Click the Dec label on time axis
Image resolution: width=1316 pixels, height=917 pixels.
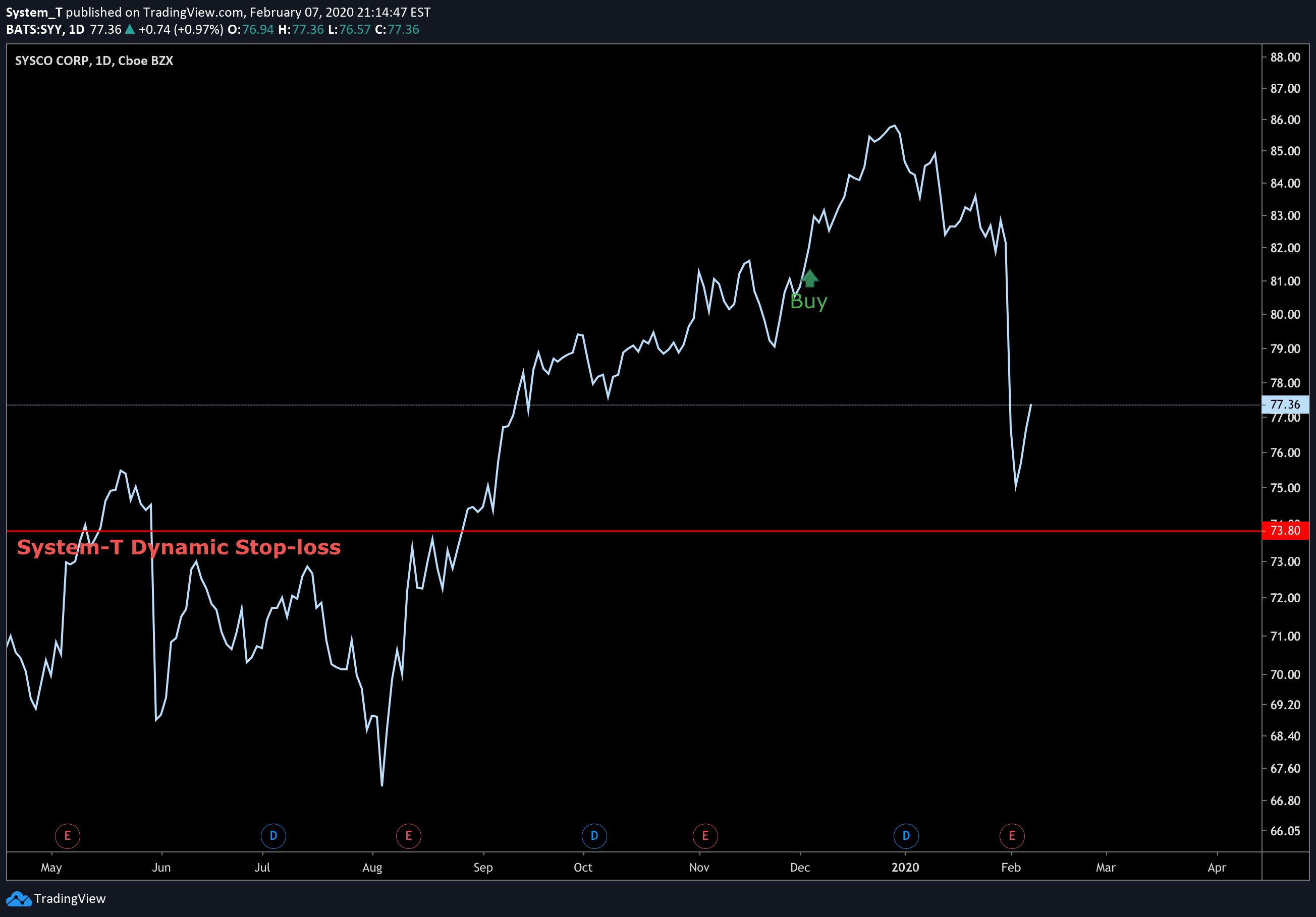(800, 867)
